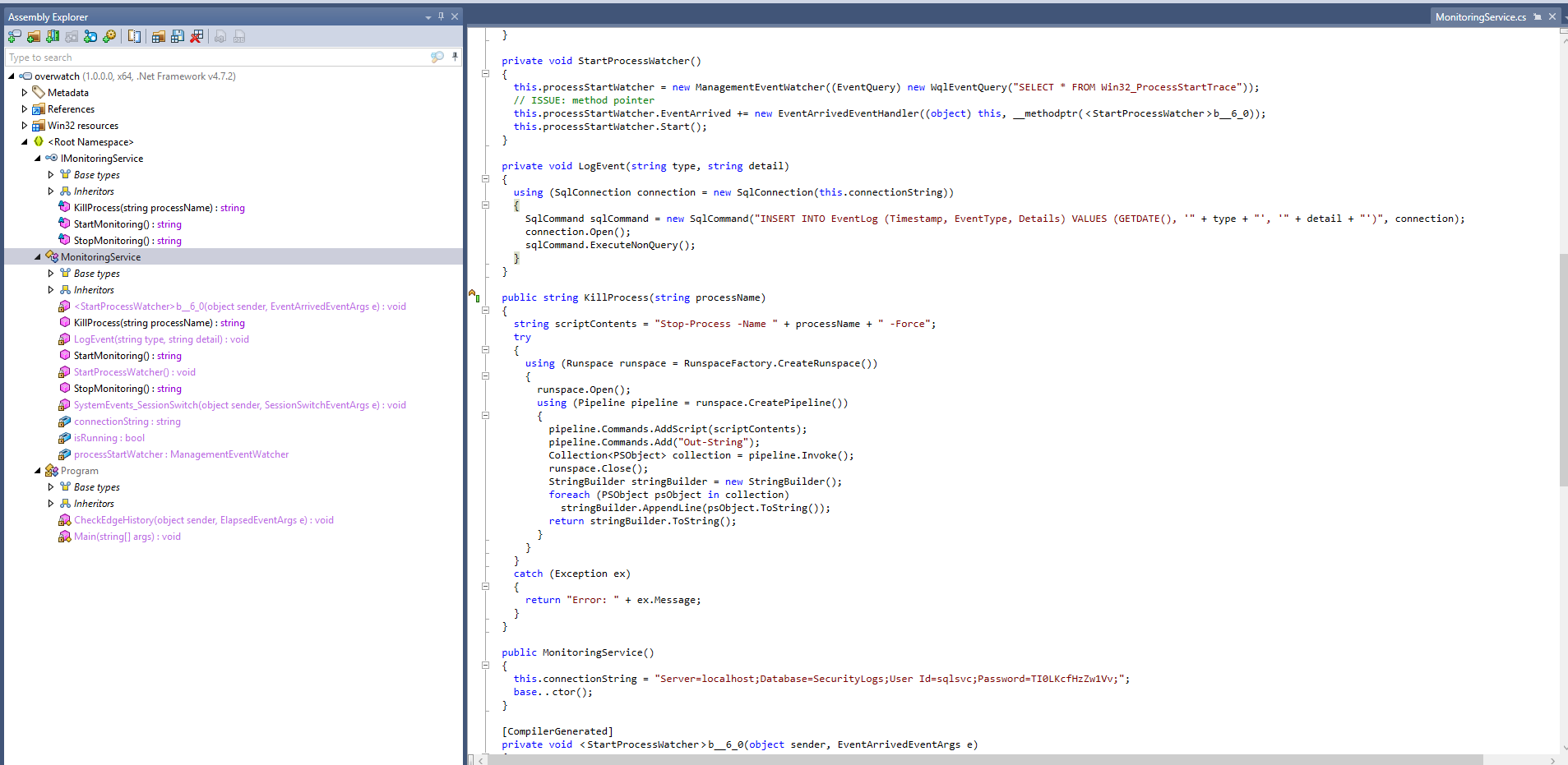Collapse KillProcess method code fold
This screenshot has width=1568, height=765.
click(x=485, y=311)
